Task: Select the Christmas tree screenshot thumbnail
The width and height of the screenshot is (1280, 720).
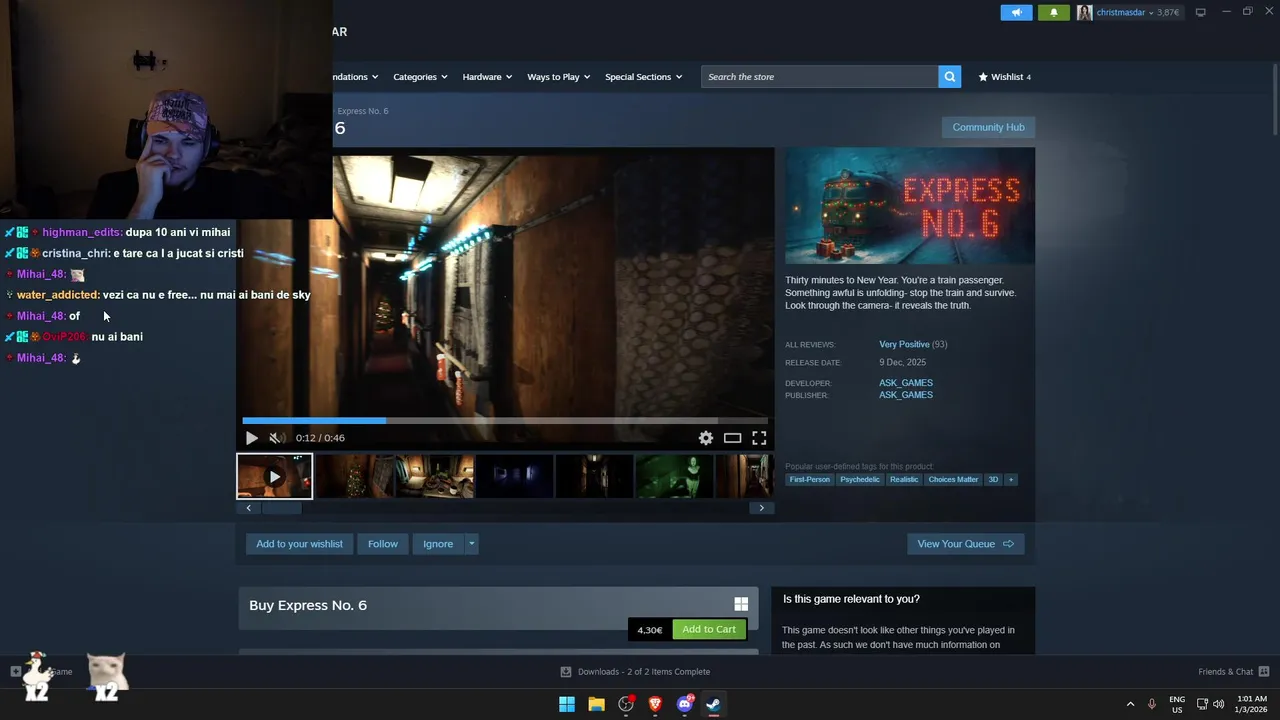Action: click(x=354, y=476)
